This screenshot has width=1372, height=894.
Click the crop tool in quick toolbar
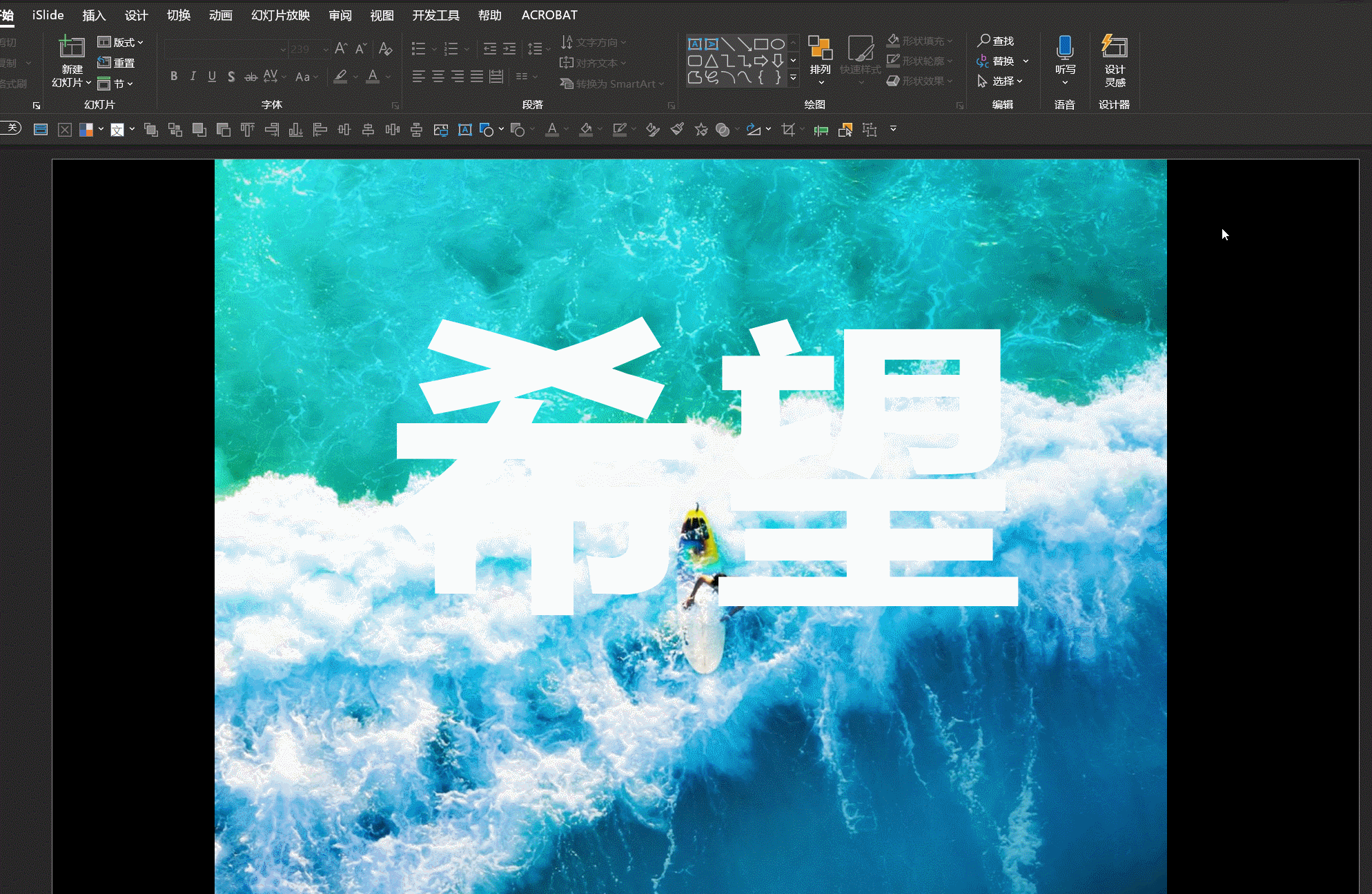[x=788, y=130]
